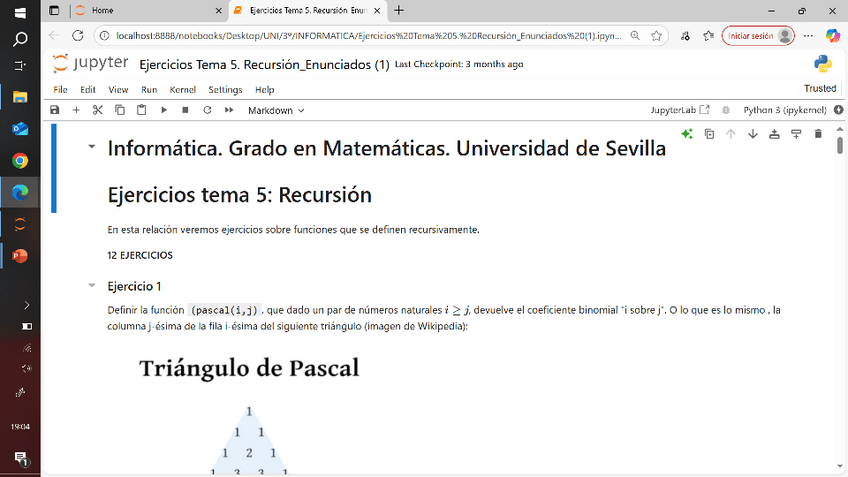Screen dimensions: 848x477
Task: Open the favorites list icon
Action: (708, 36)
